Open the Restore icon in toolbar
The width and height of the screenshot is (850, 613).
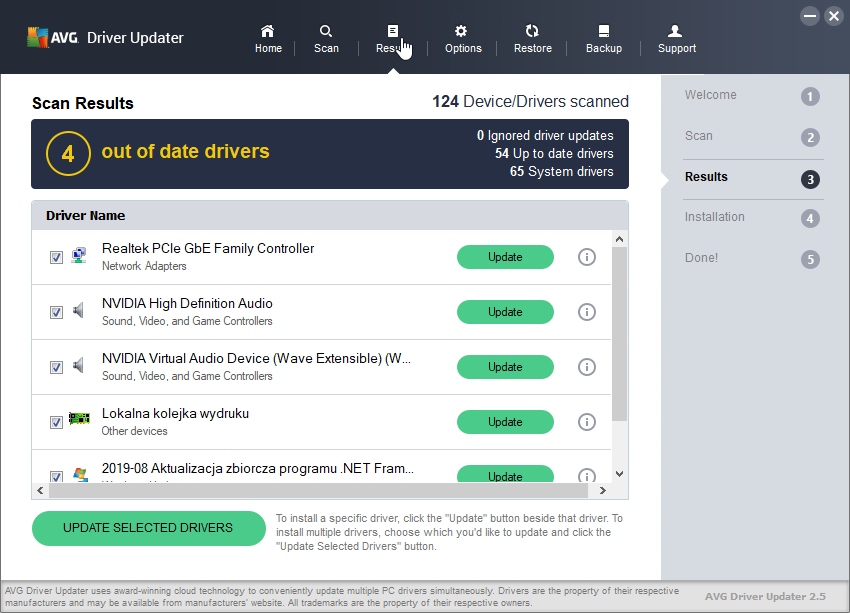coord(532,32)
